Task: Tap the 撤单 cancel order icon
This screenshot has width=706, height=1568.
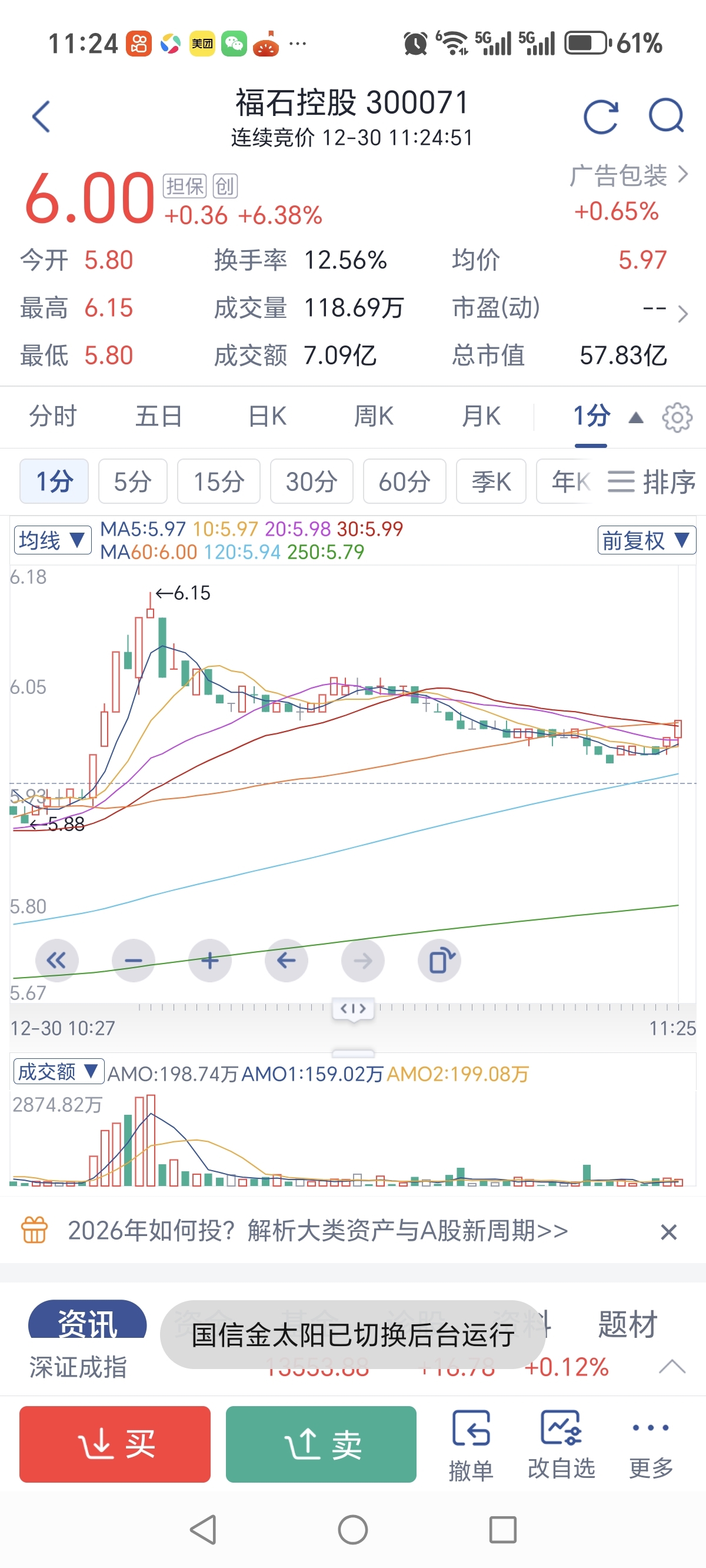Action: pyautogui.click(x=471, y=1444)
